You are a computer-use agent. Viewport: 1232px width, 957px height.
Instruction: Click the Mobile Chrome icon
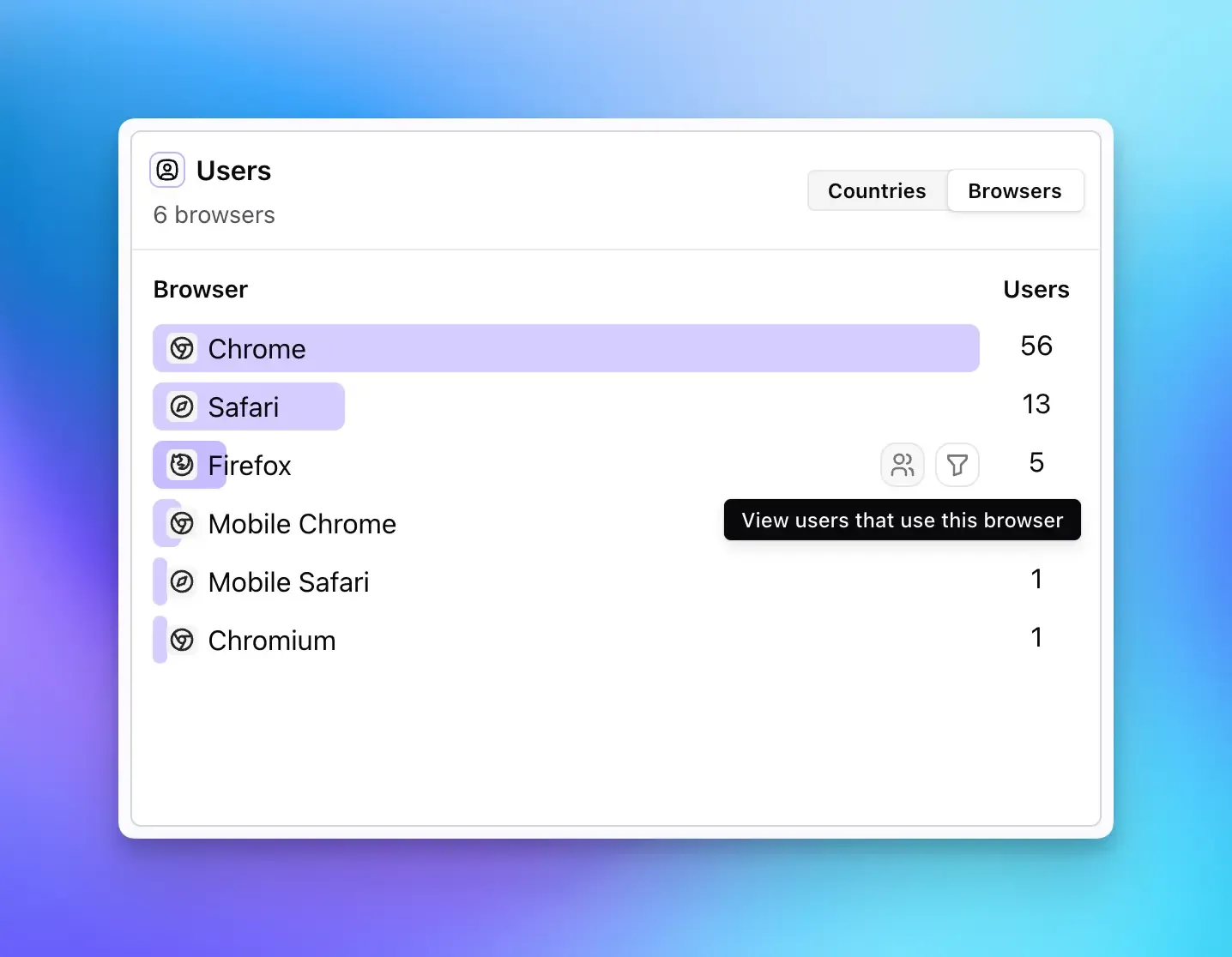pyautogui.click(x=181, y=523)
